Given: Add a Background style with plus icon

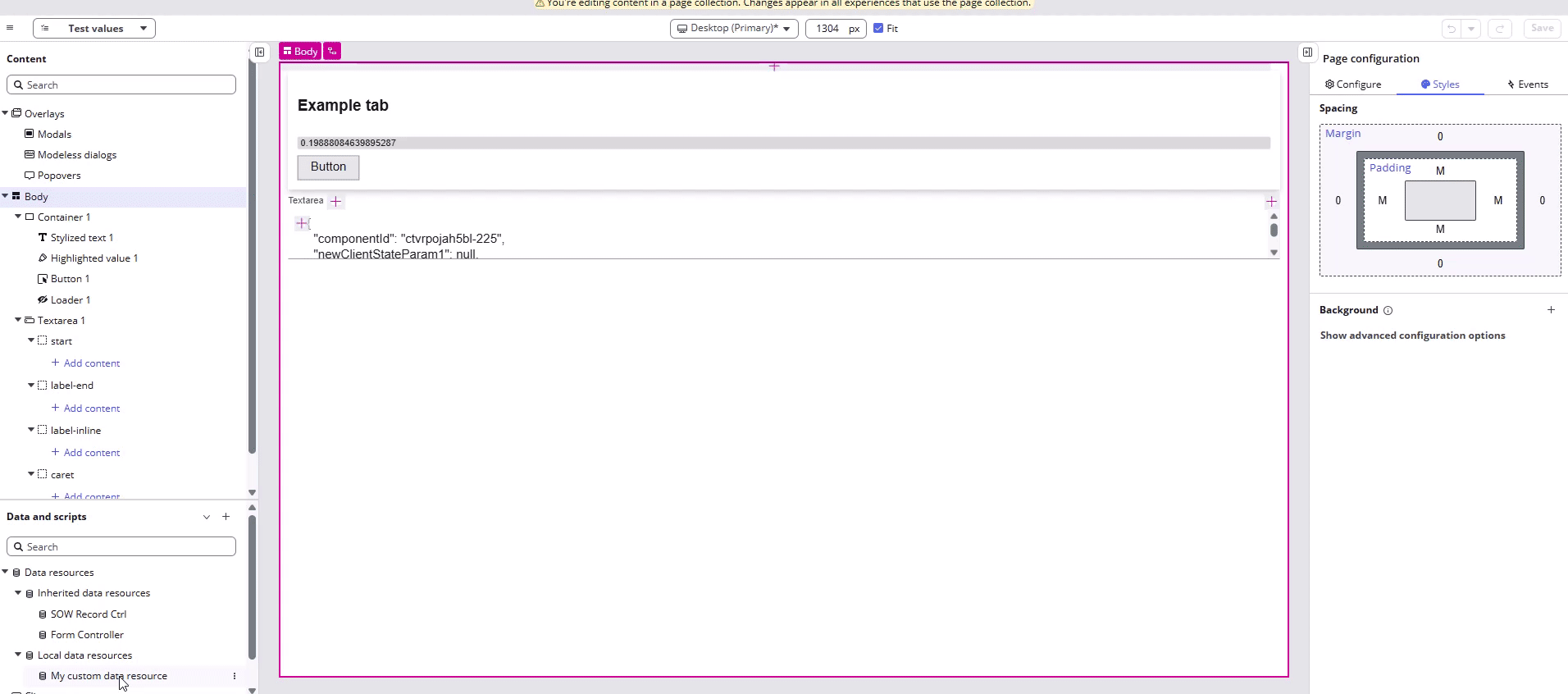Looking at the screenshot, I should [1551, 310].
